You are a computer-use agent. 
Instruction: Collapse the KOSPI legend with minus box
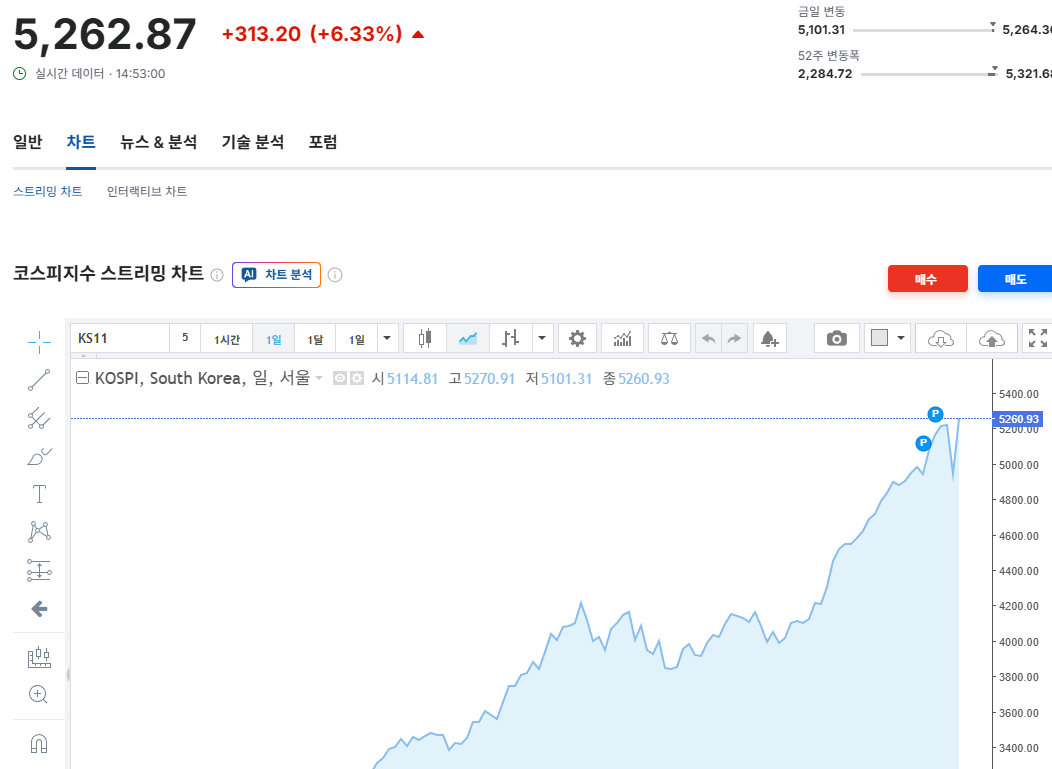click(83, 379)
